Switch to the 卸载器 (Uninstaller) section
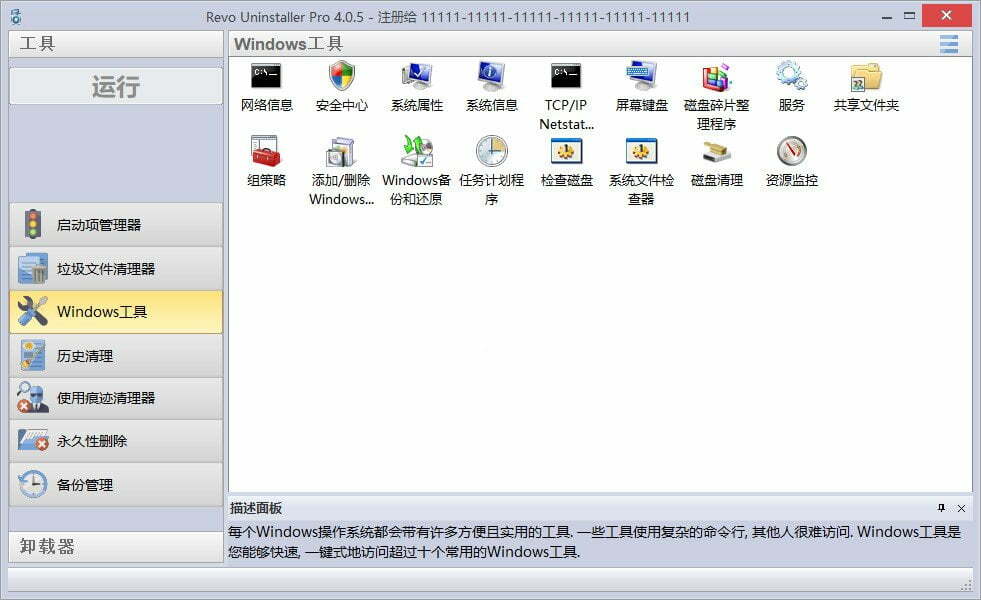981x600 pixels. coord(115,546)
